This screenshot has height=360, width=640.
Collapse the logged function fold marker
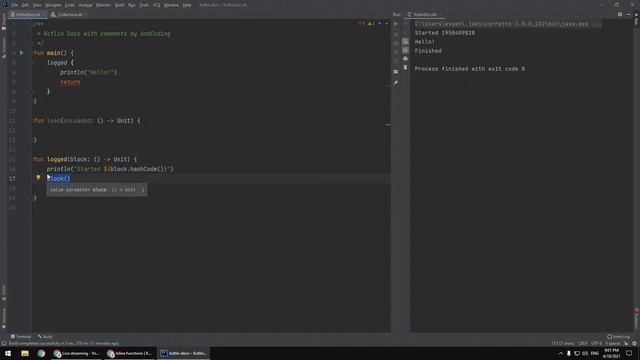pyautogui.click(x=33, y=159)
